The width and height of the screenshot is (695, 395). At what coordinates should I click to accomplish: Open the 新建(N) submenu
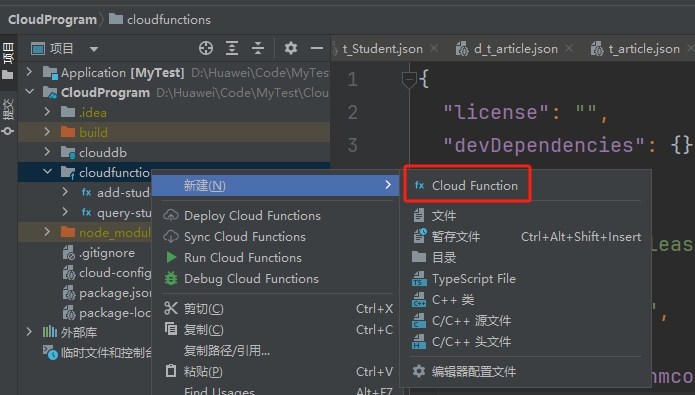click(275, 185)
